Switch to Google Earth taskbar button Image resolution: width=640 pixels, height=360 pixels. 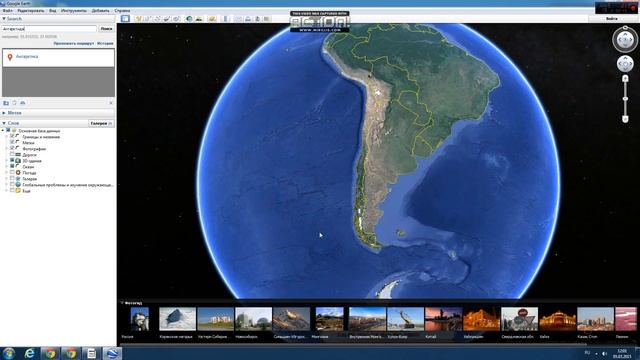point(112,353)
